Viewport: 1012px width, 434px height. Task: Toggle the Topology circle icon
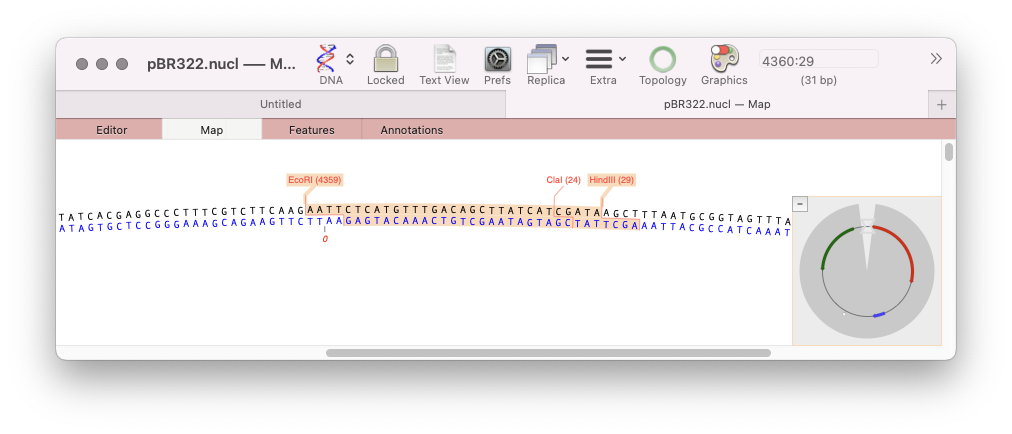tap(662, 58)
